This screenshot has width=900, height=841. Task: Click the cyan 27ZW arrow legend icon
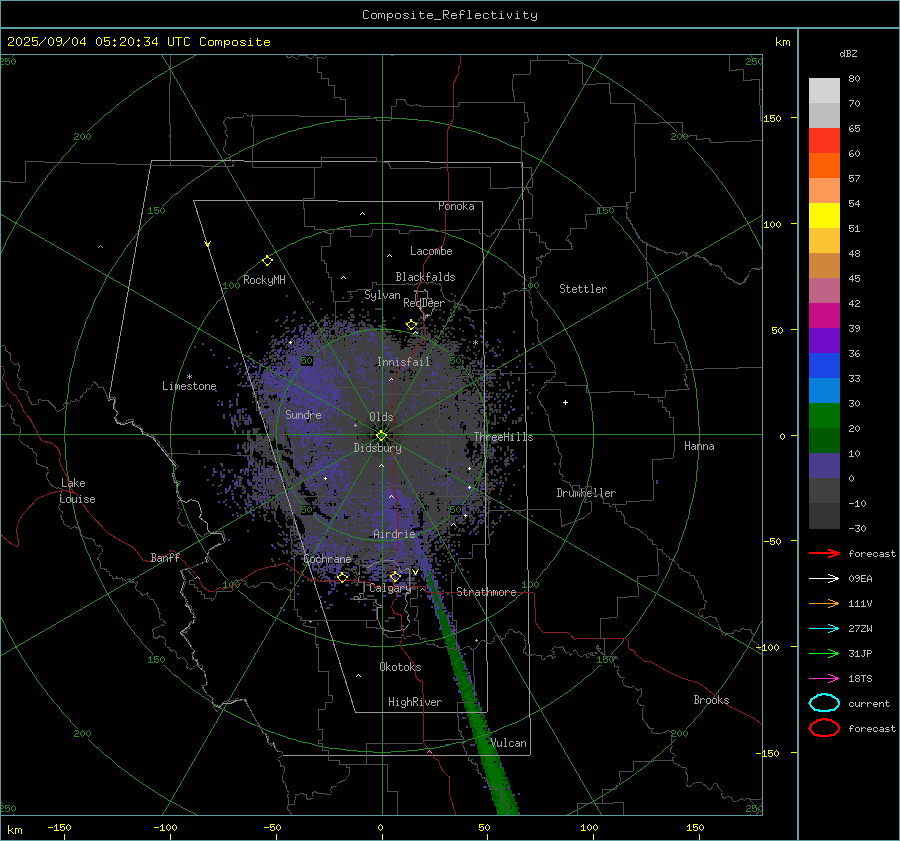(x=824, y=629)
